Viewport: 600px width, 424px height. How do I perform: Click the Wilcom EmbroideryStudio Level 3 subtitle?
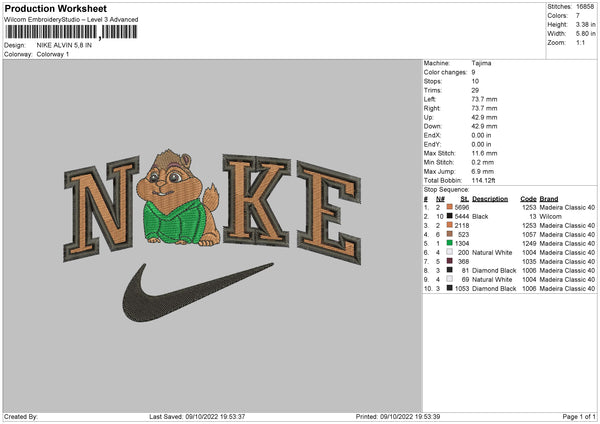point(71,20)
